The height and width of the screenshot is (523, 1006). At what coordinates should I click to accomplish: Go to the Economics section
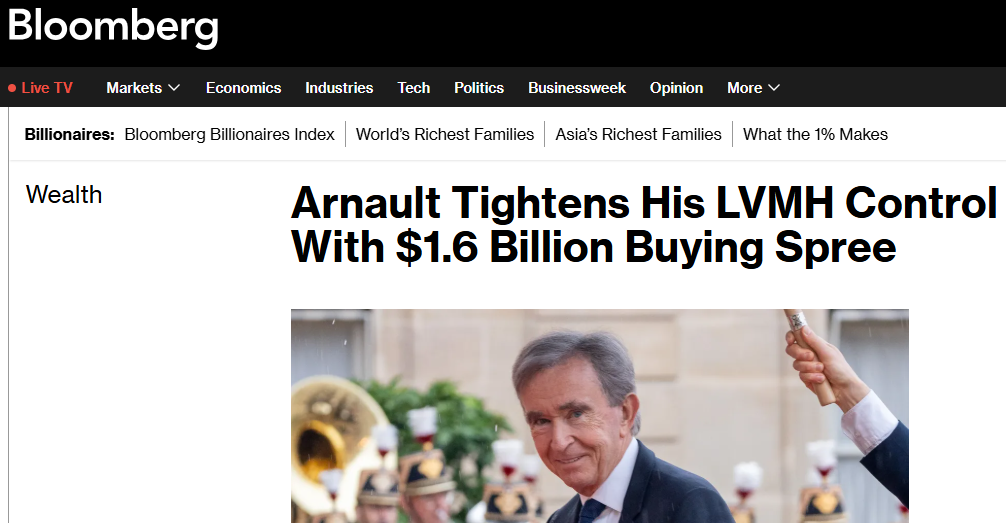(x=243, y=88)
